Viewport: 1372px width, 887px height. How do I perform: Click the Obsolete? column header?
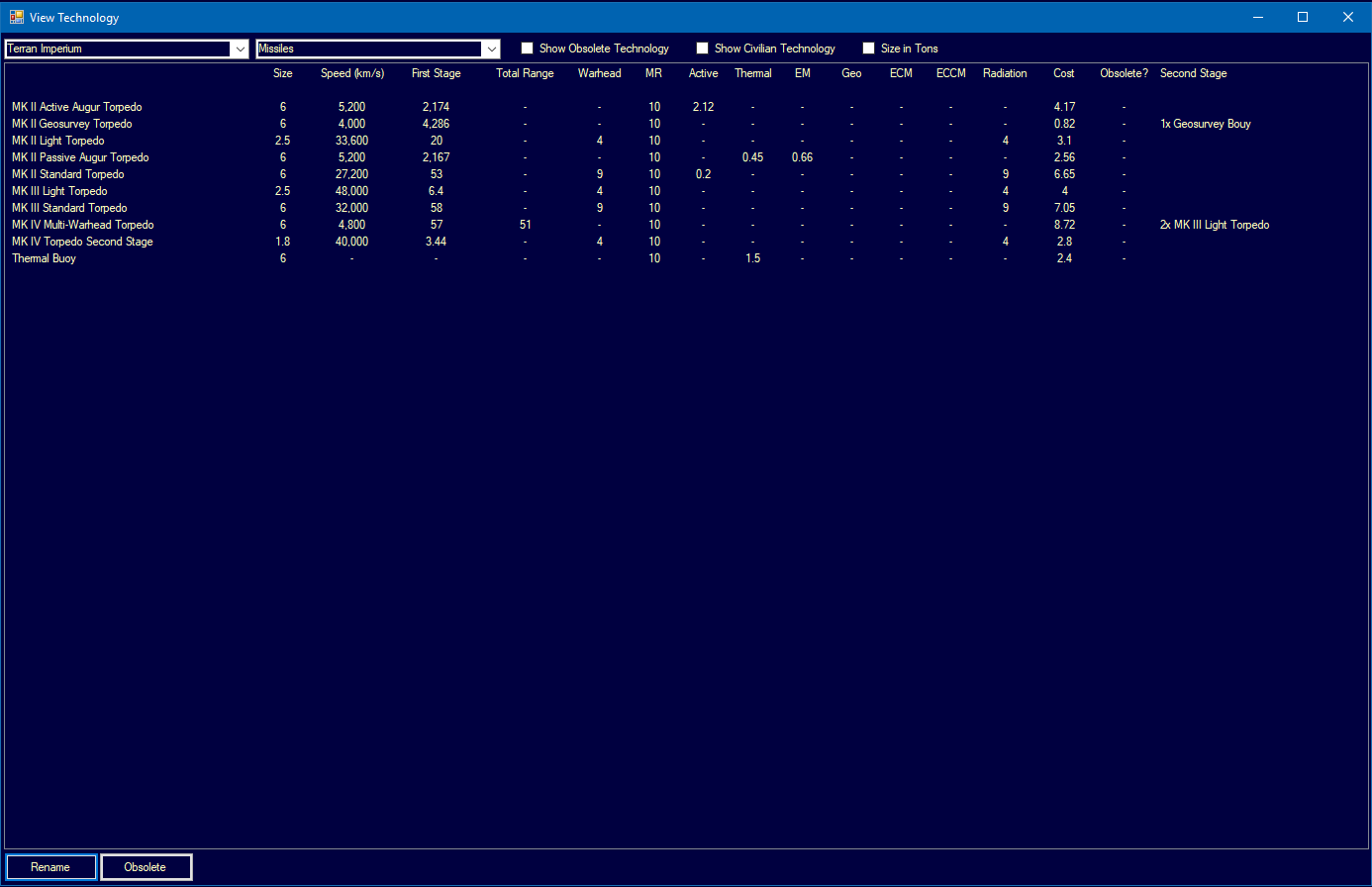pyautogui.click(x=1125, y=73)
